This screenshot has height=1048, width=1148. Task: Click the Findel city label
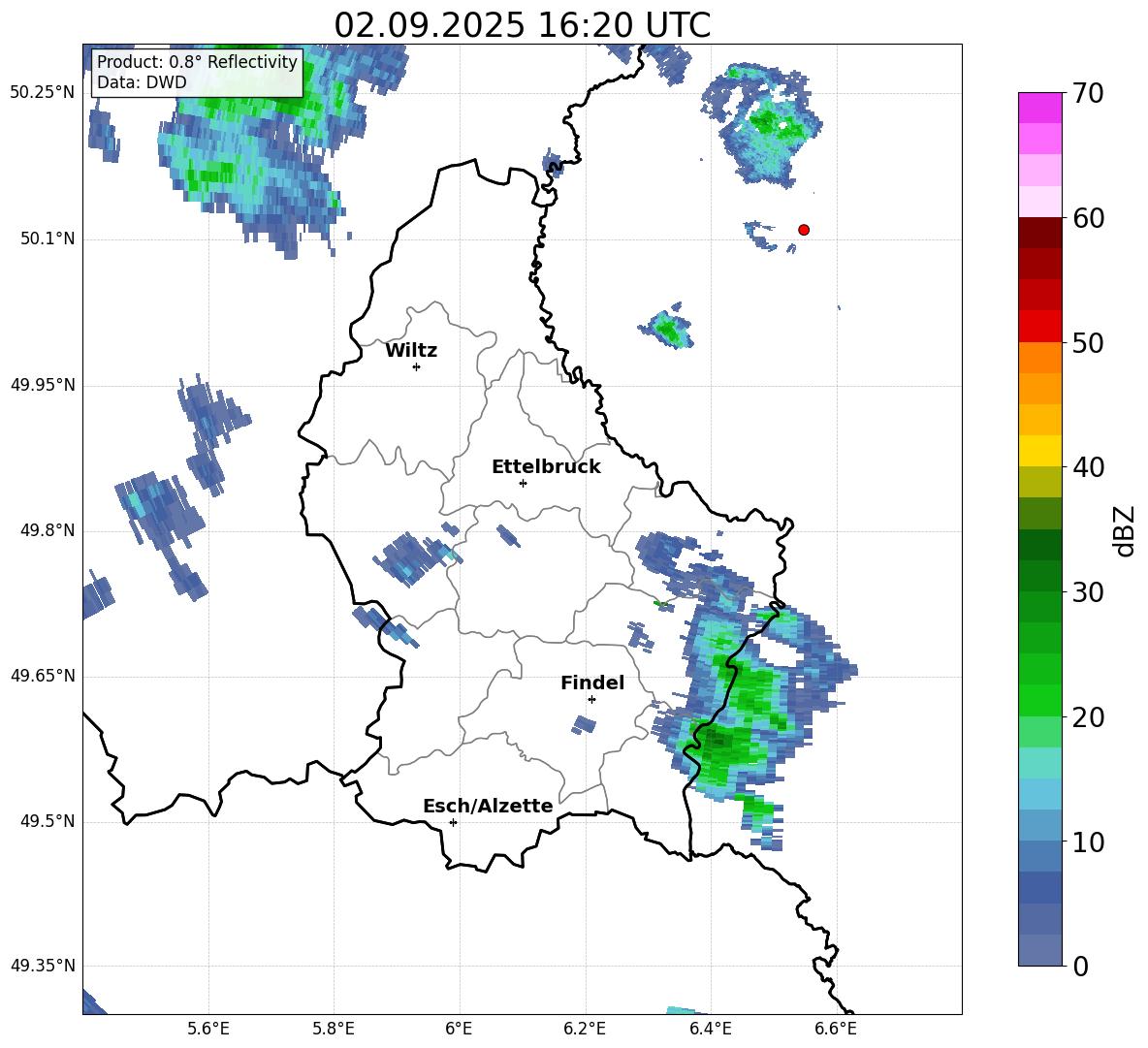coord(592,683)
